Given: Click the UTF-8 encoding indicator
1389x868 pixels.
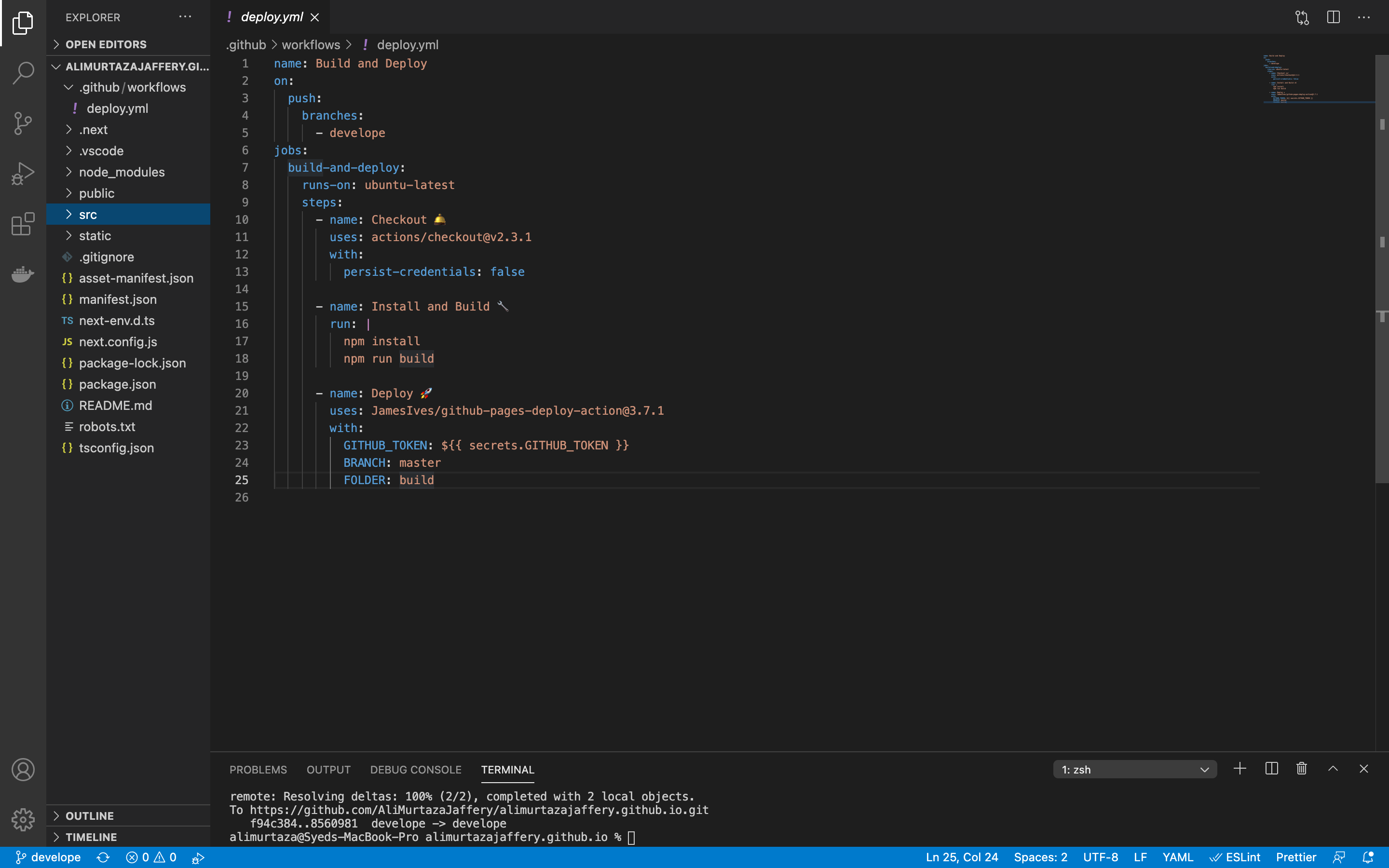Looking at the screenshot, I should [x=1100, y=857].
